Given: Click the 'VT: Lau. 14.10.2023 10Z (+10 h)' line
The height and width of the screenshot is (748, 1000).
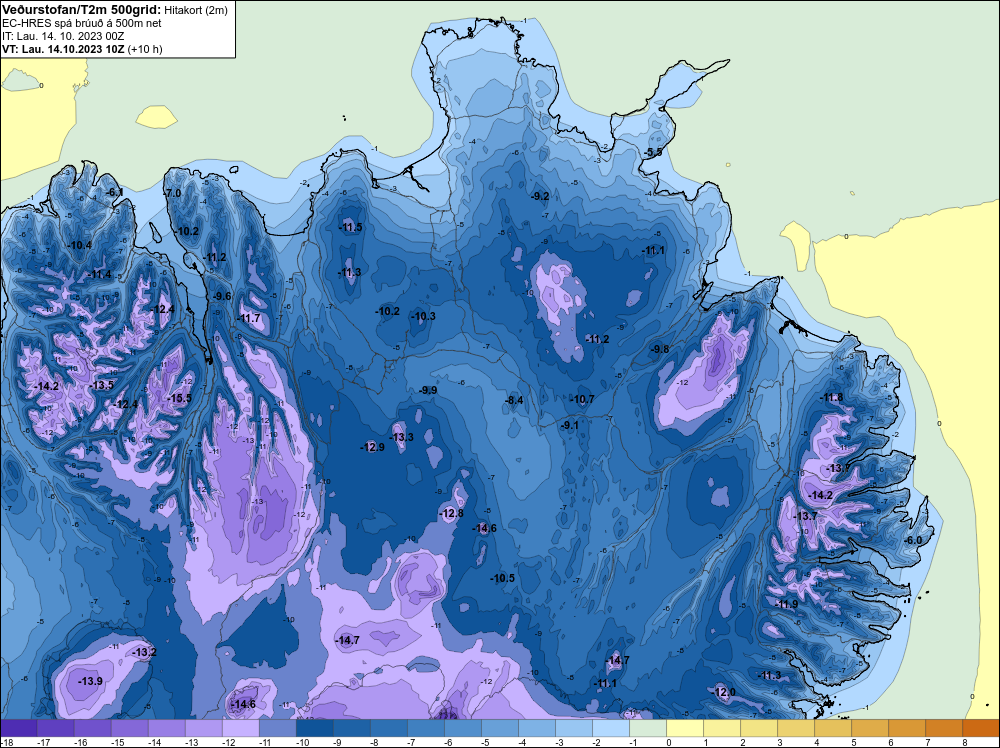Looking at the screenshot, I should (82, 49).
